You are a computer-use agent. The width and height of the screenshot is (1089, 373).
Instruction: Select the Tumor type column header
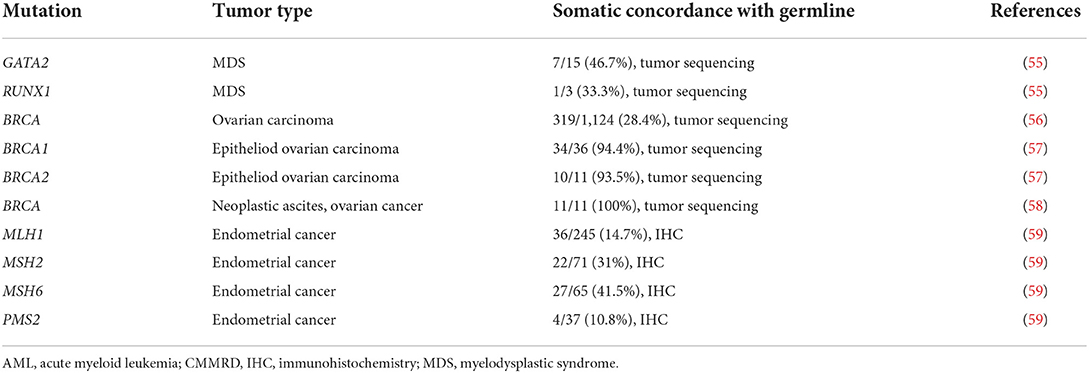[254, 13]
